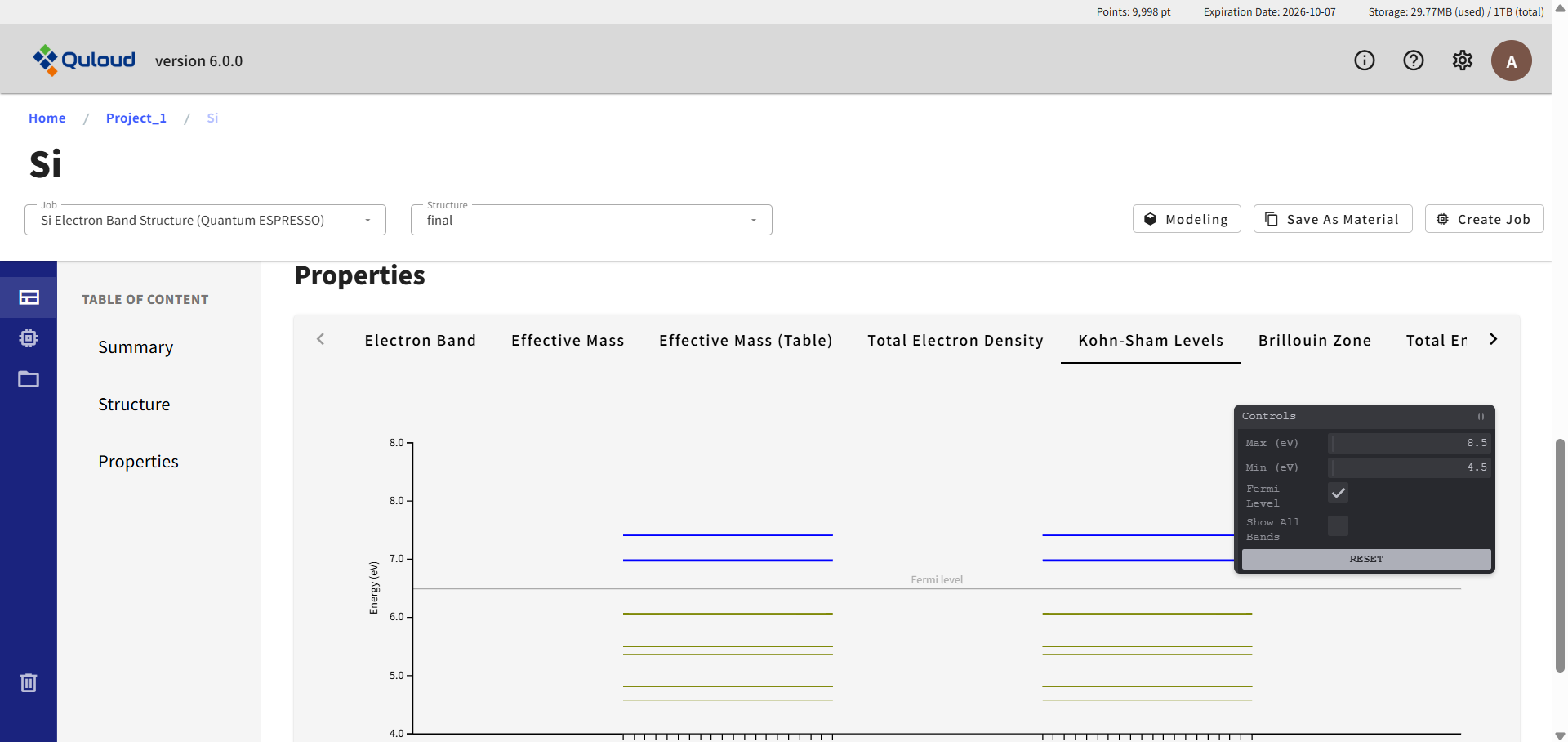Screen dimensions: 1568x742
Task: Switch to the Brillouin Zone tab
Action: [1314, 341]
